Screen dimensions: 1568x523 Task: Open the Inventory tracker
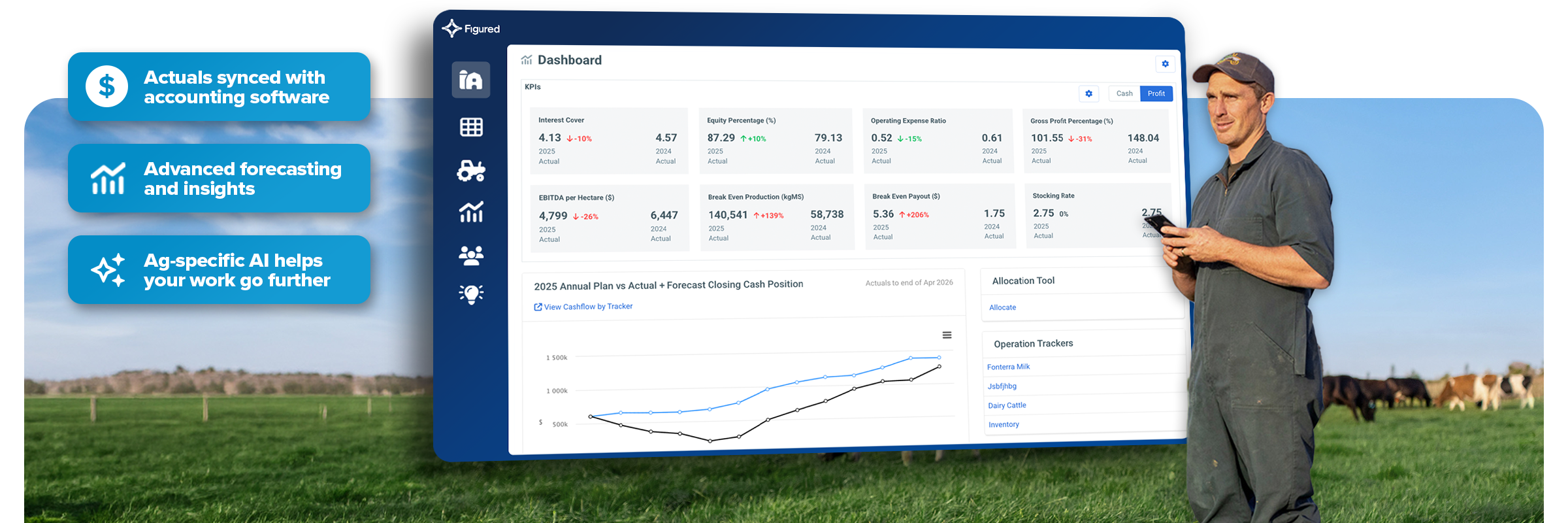click(x=1004, y=425)
